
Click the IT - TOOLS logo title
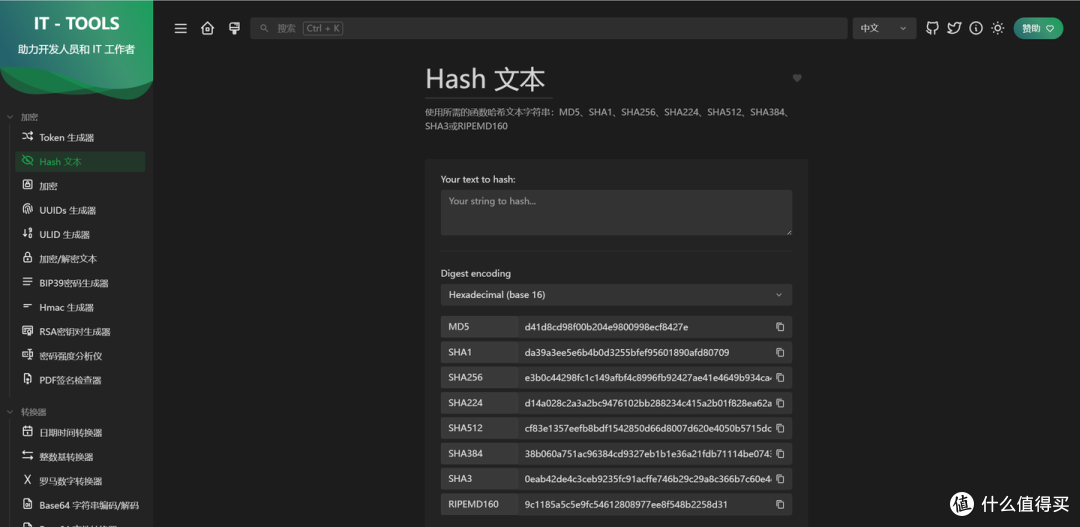pos(76,23)
